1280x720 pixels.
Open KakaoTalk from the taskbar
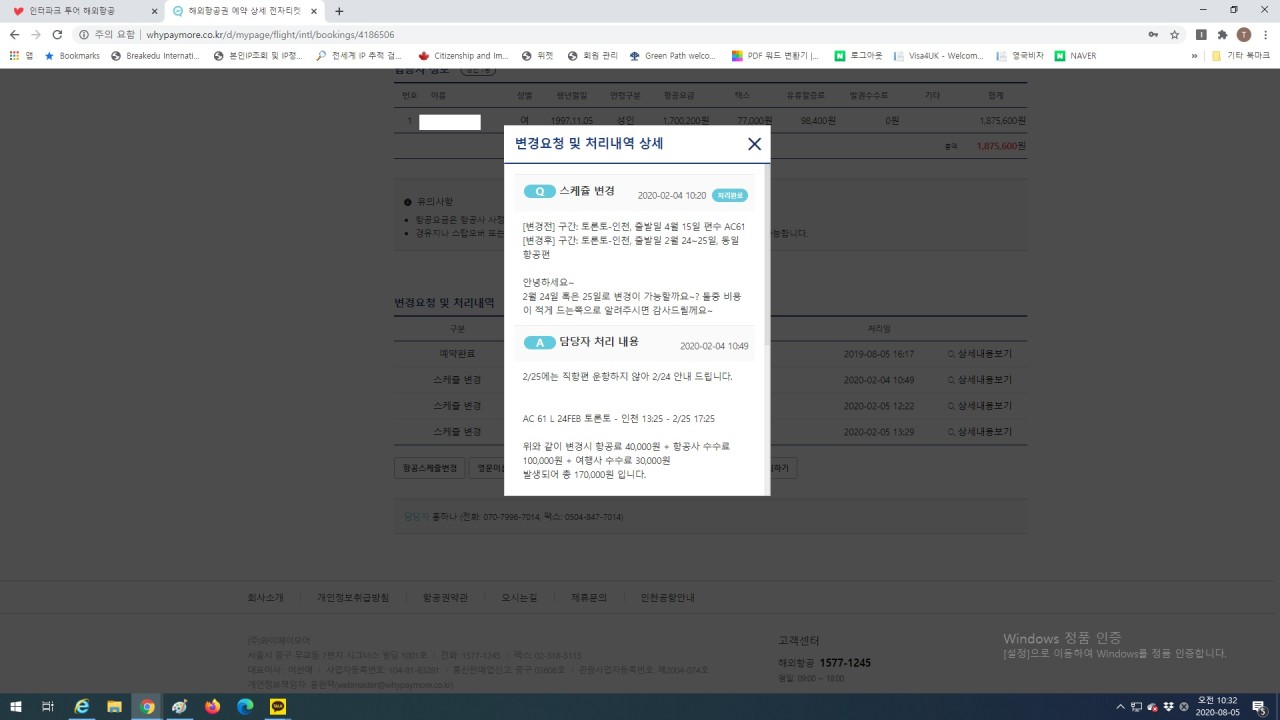click(278, 707)
